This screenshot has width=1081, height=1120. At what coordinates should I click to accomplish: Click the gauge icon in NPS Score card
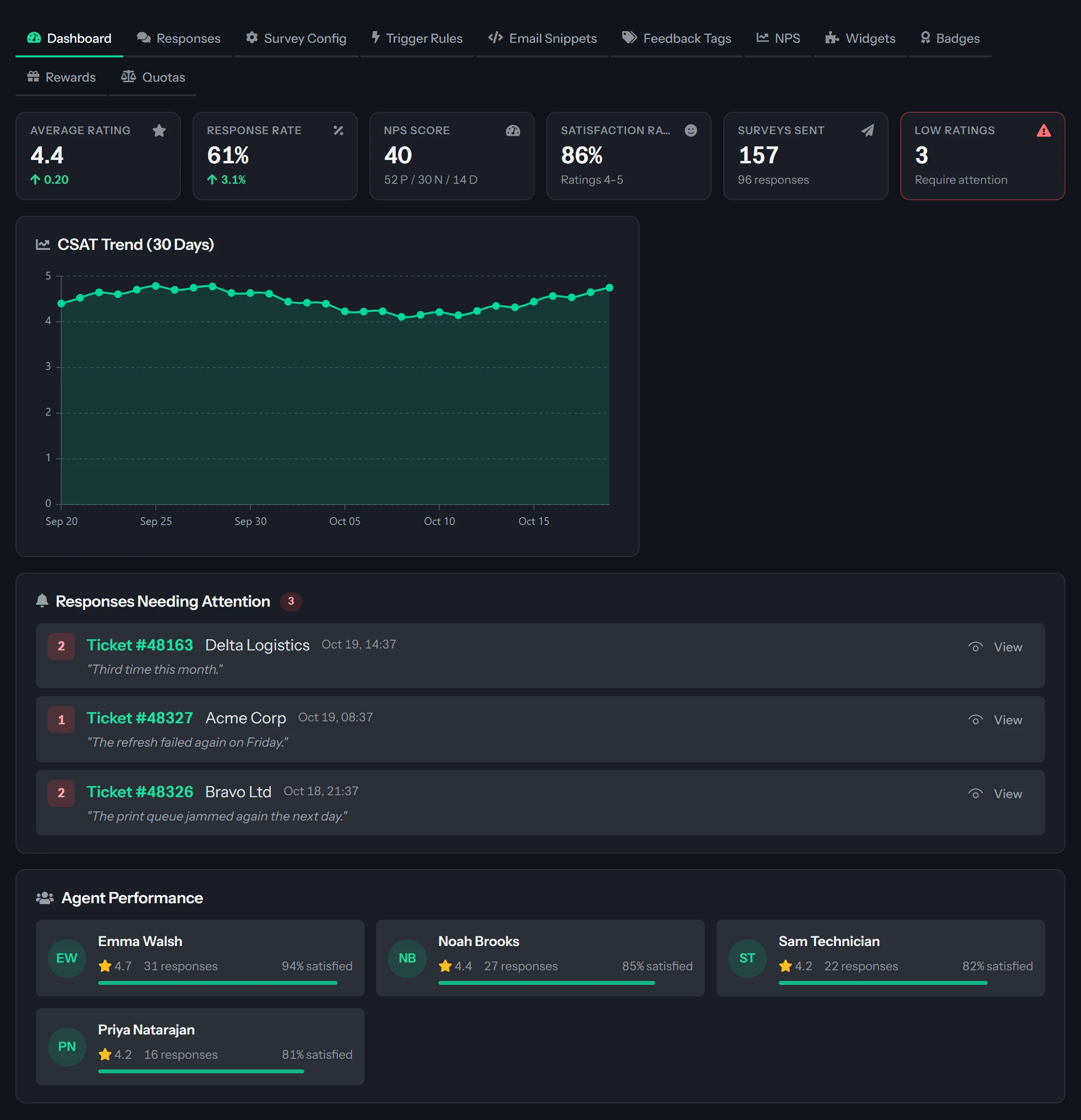[513, 131]
